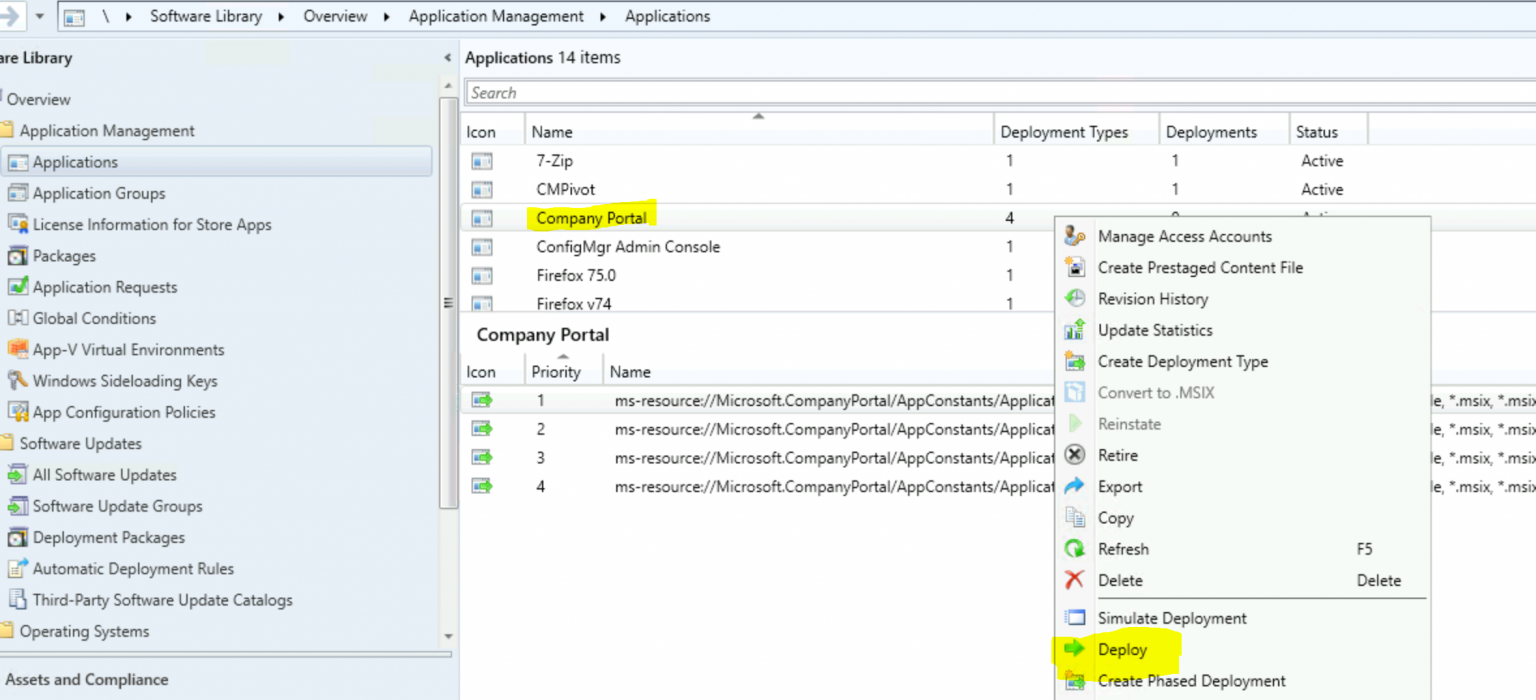Image resolution: width=1536 pixels, height=700 pixels.
Task: Click the Copy icon in the context menu
Action: tap(1075, 517)
